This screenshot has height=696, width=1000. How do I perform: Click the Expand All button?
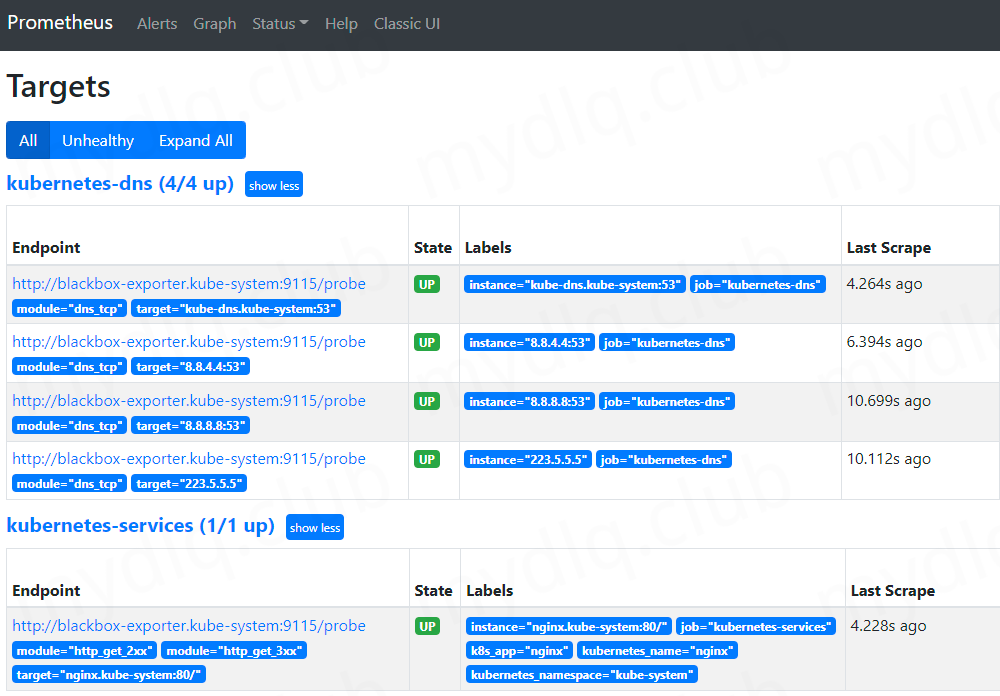tap(196, 140)
